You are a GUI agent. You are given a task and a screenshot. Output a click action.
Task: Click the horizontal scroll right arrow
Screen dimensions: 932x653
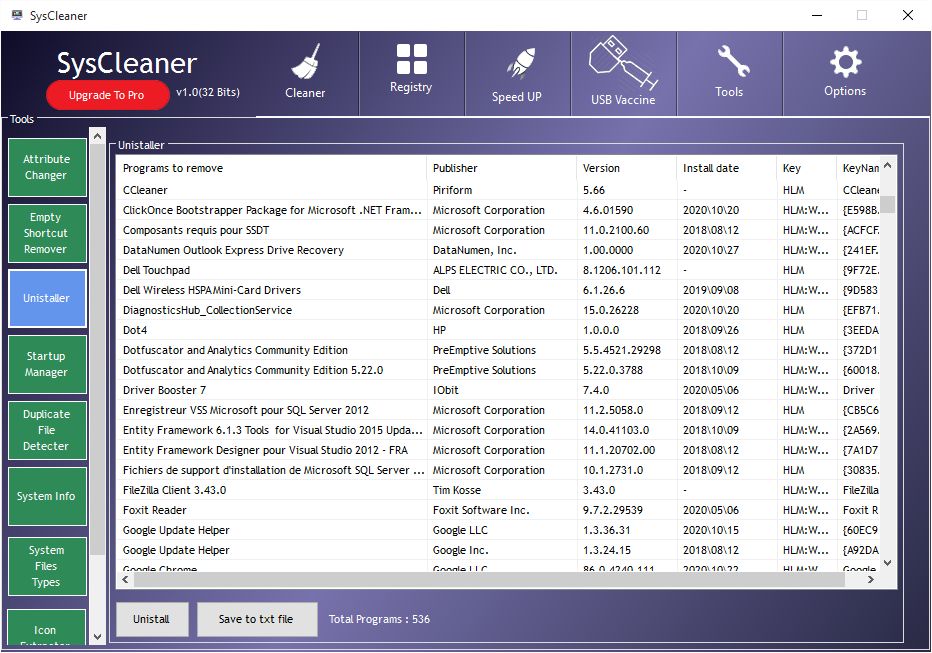pyautogui.click(x=871, y=580)
